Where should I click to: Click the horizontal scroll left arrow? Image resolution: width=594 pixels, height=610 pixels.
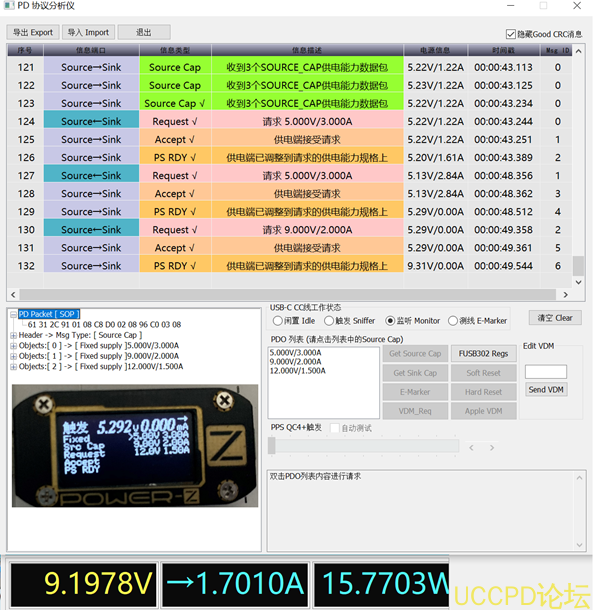[13, 294]
